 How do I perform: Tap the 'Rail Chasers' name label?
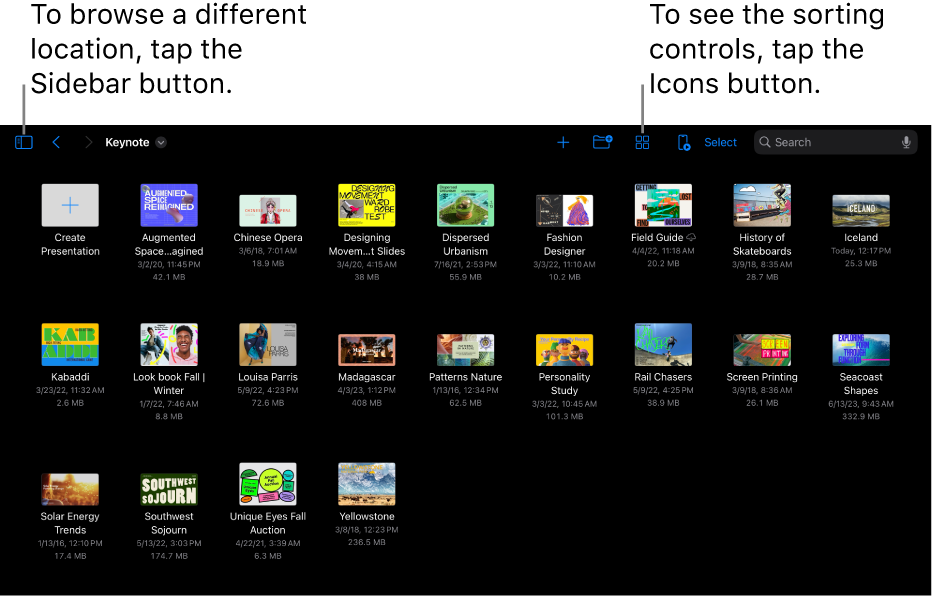point(664,377)
